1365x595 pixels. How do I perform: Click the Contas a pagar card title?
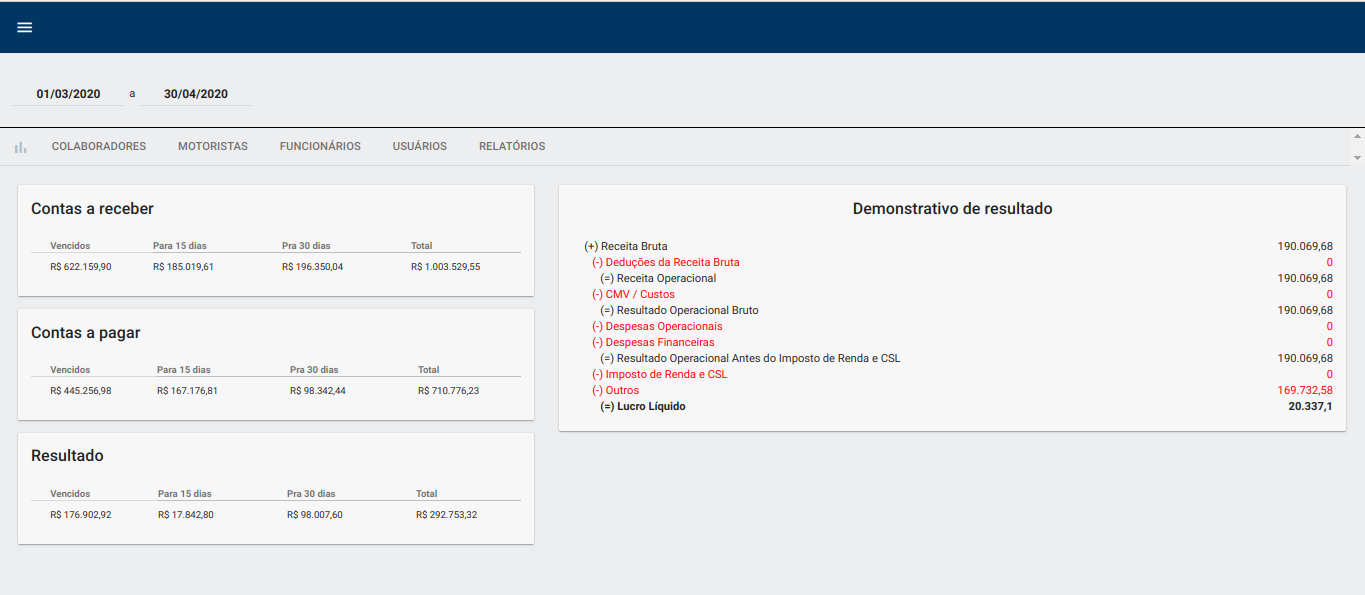pos(86,333)
